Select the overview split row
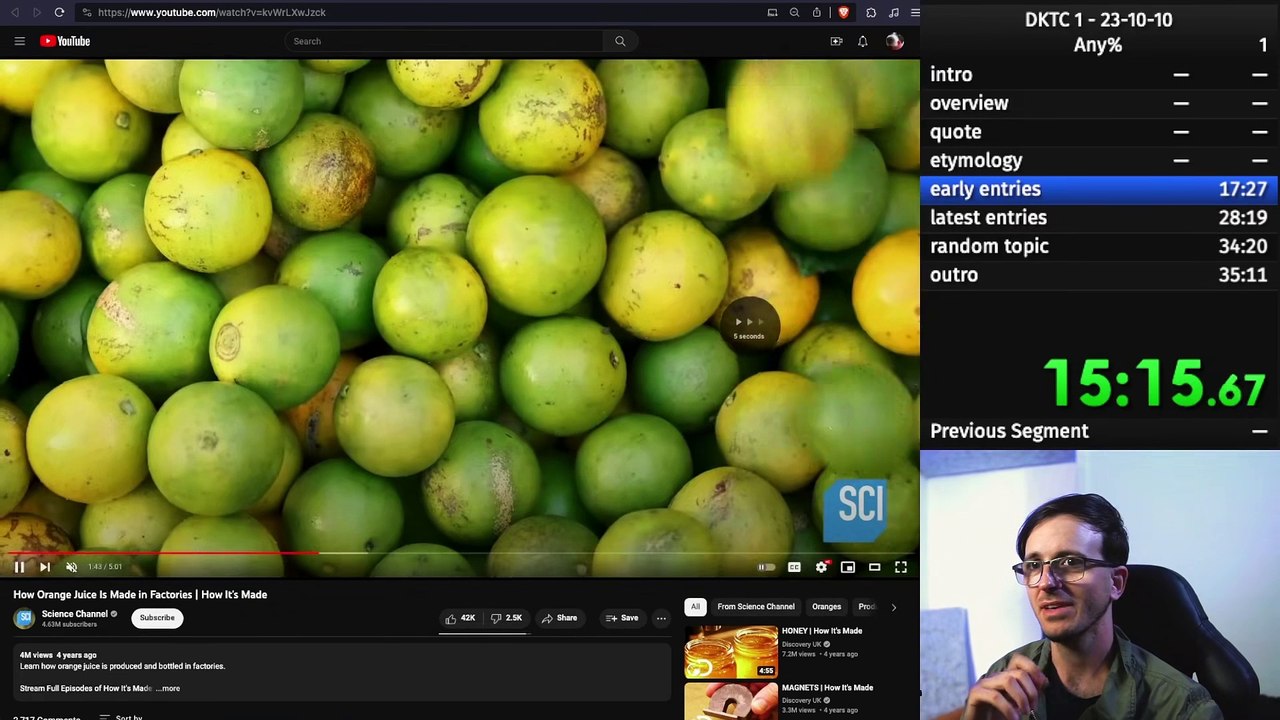The image size is (1280, 720). pos(1100,103)
